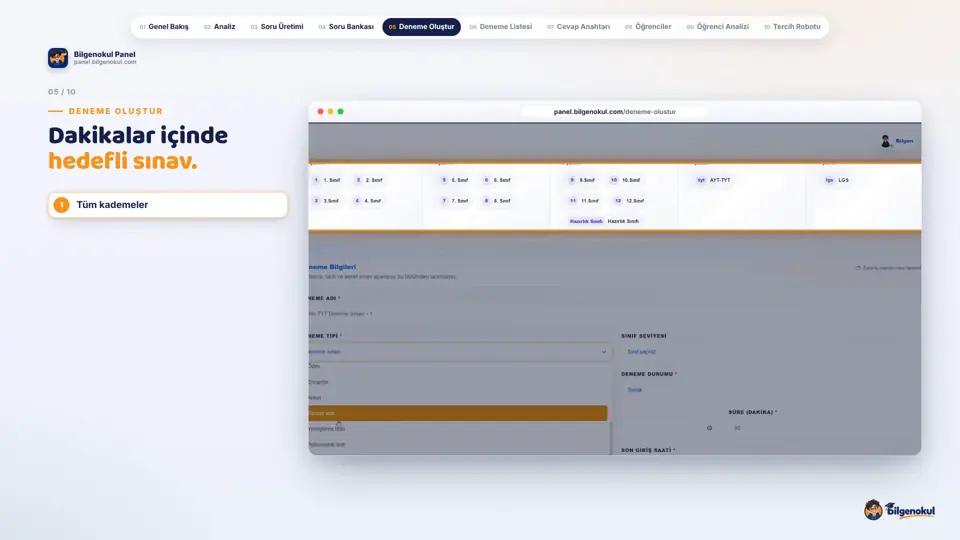Image resolution: width=960 pixels, height=540 pixels.
Task: Select the Tüm kademeler step
Action: click(168, 205)
